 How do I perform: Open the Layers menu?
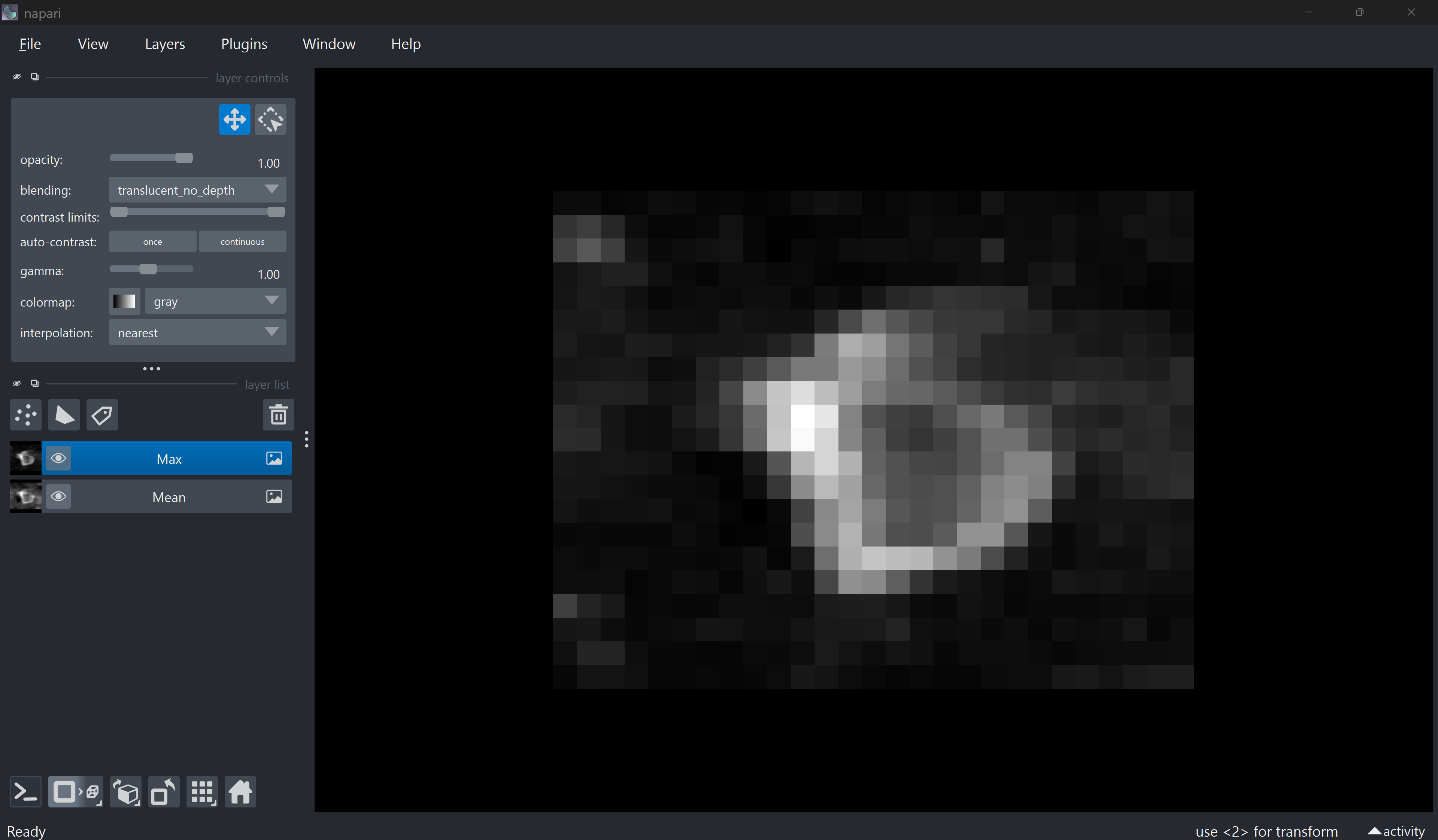click(164, 44)
